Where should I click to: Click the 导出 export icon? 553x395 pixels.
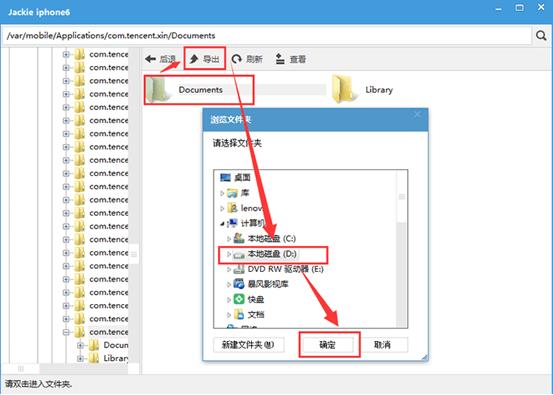194,59
